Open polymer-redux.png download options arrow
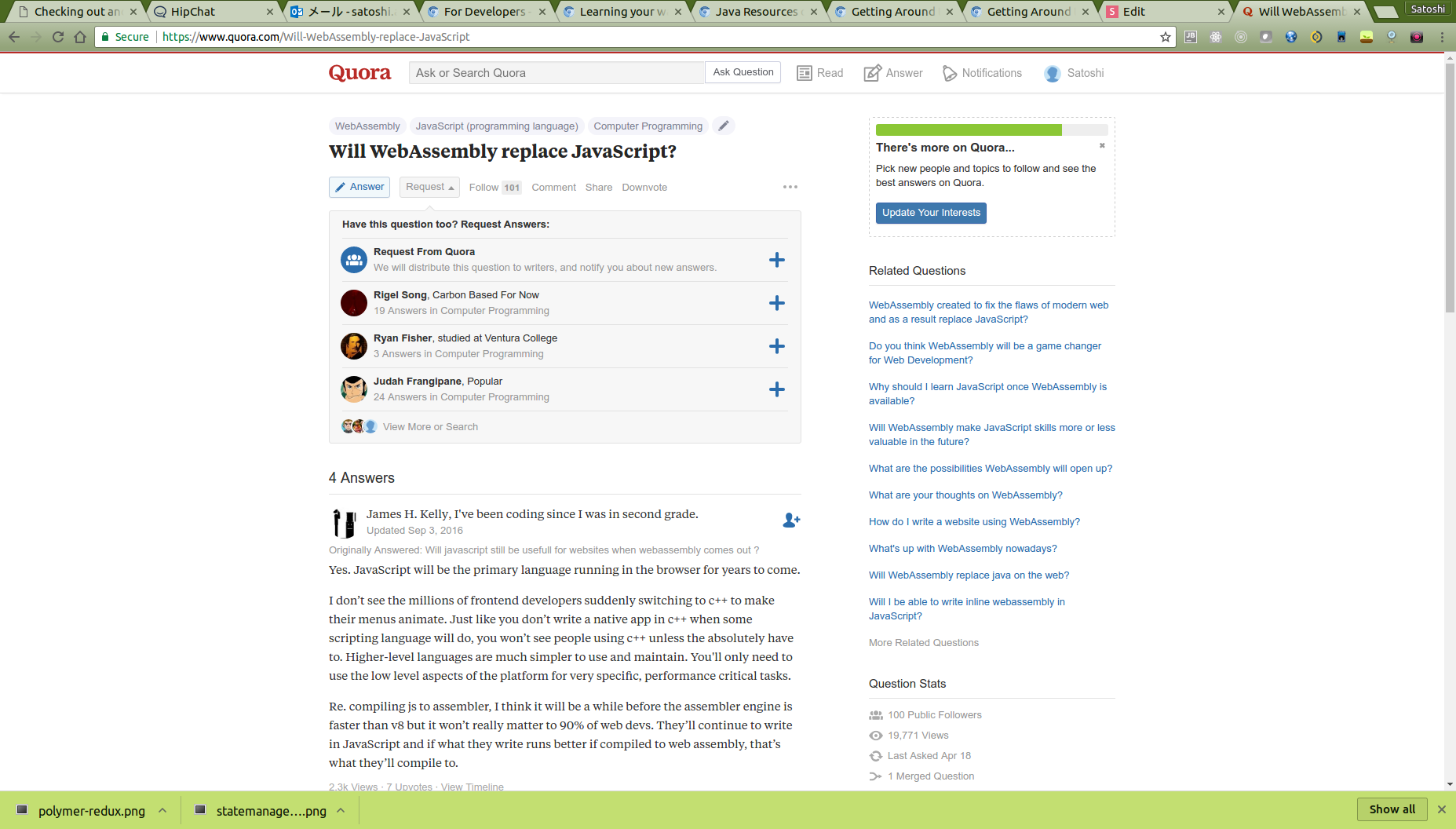Image resolution: width=1456 pixels, height=829 pixels. [162, 810]
